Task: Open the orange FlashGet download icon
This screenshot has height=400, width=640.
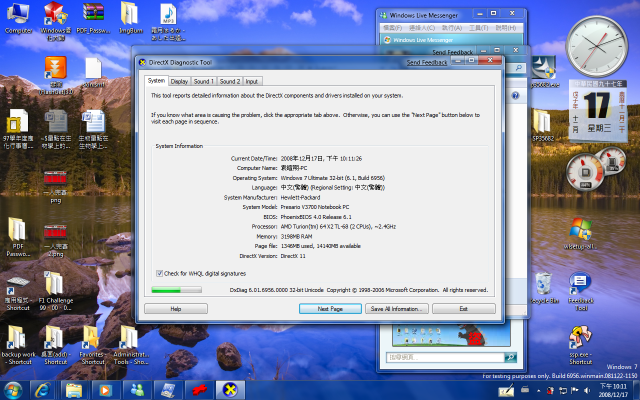Action: (56, 76)
